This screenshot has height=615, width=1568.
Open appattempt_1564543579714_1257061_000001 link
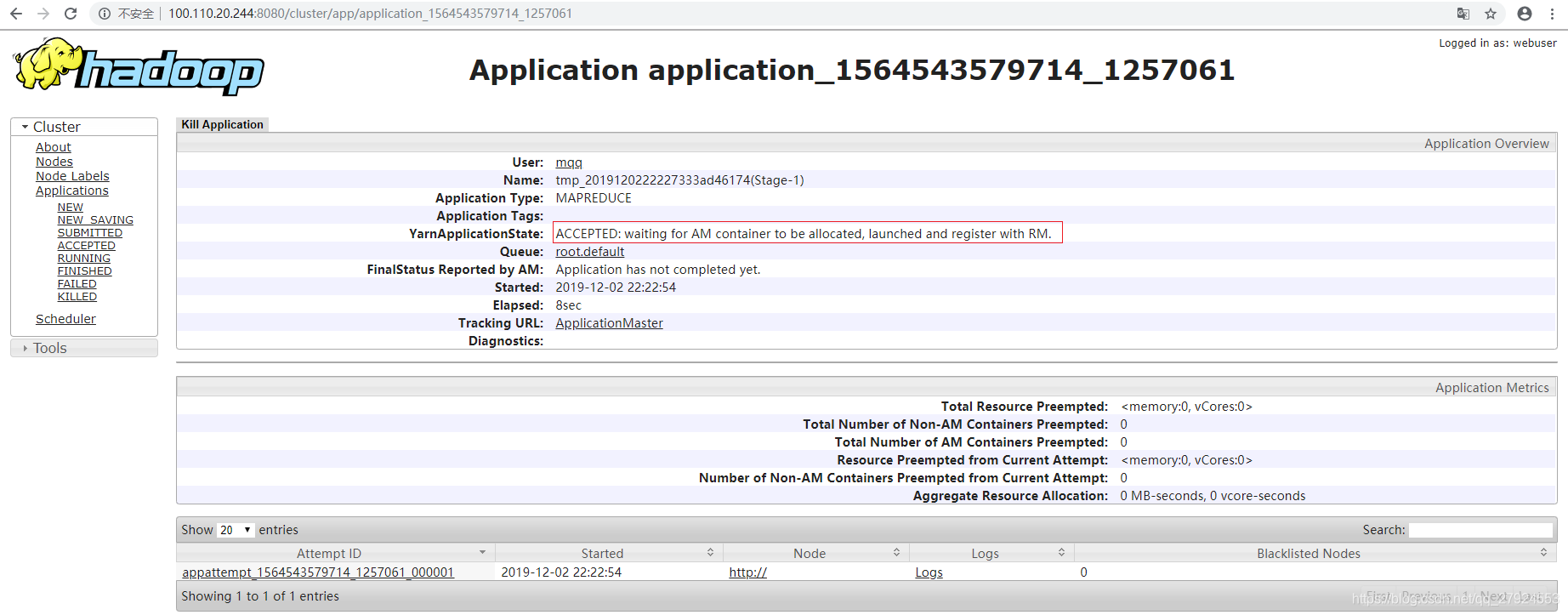tap(318, 572)
